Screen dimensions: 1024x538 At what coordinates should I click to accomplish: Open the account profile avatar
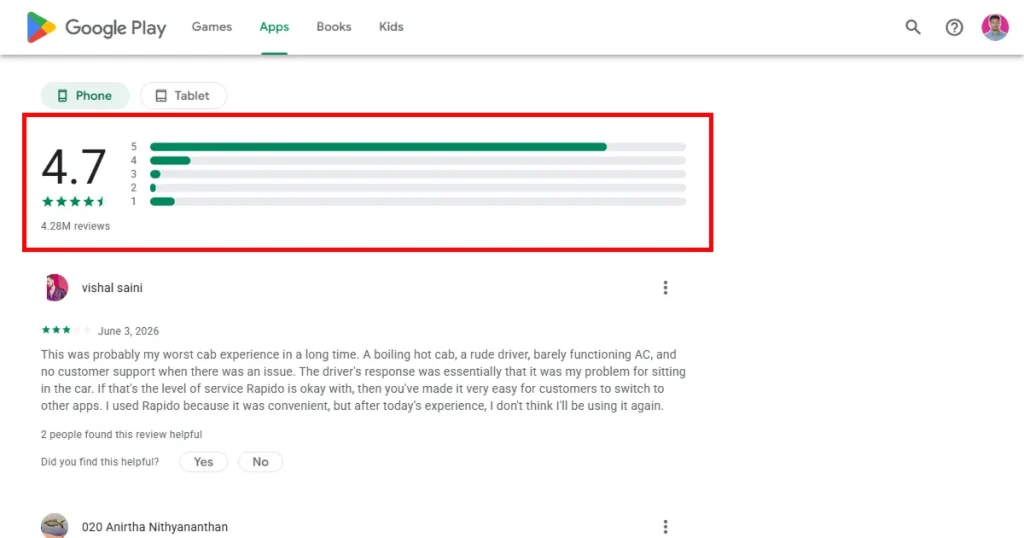click(x=995, y=27)
